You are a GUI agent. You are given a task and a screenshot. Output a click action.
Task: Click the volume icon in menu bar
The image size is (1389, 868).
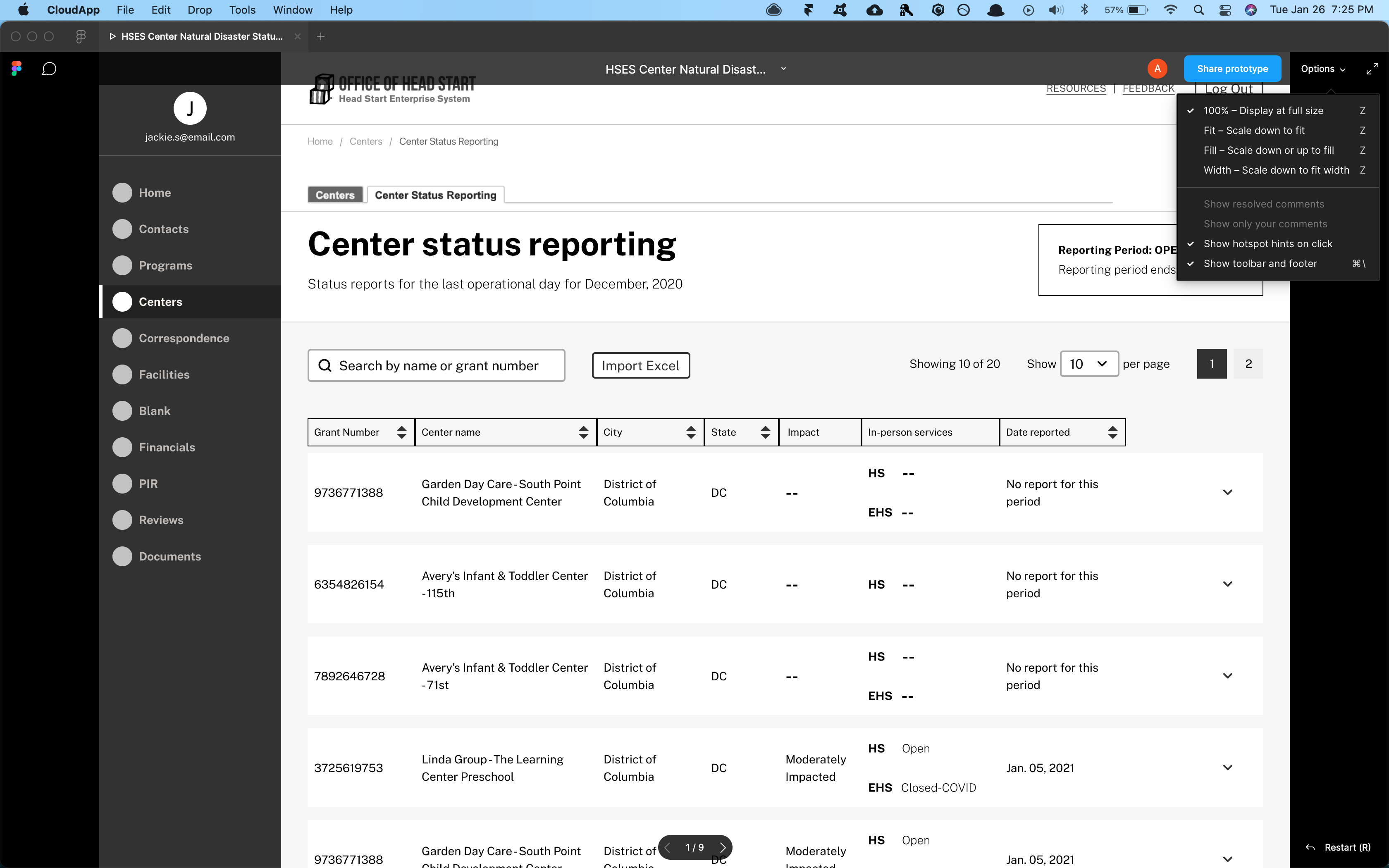(1056, 10)
